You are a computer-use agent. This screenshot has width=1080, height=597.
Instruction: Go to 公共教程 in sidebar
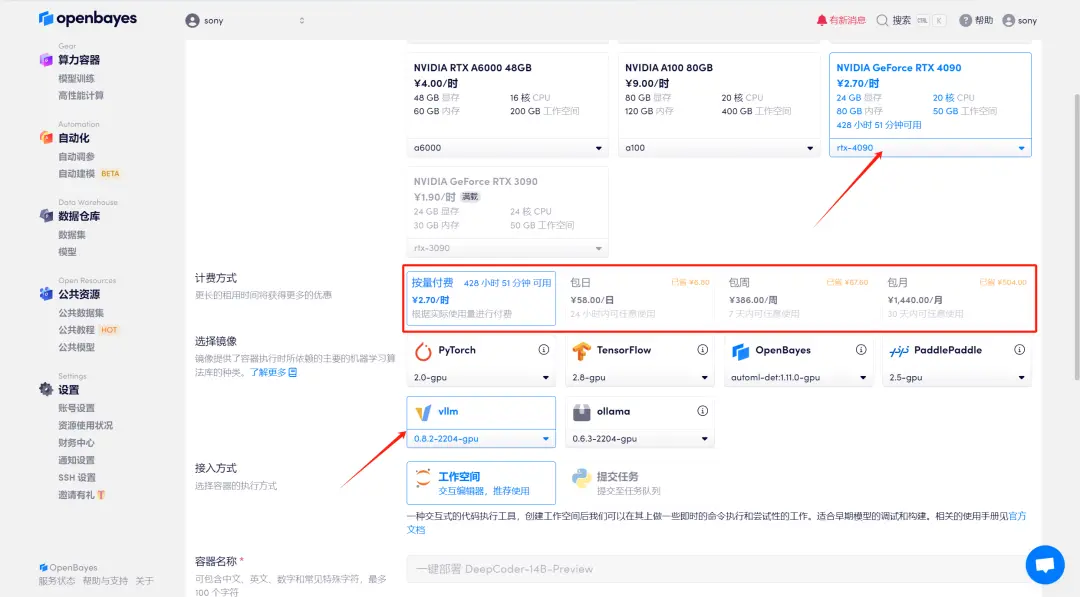click(x=76, y=330)
